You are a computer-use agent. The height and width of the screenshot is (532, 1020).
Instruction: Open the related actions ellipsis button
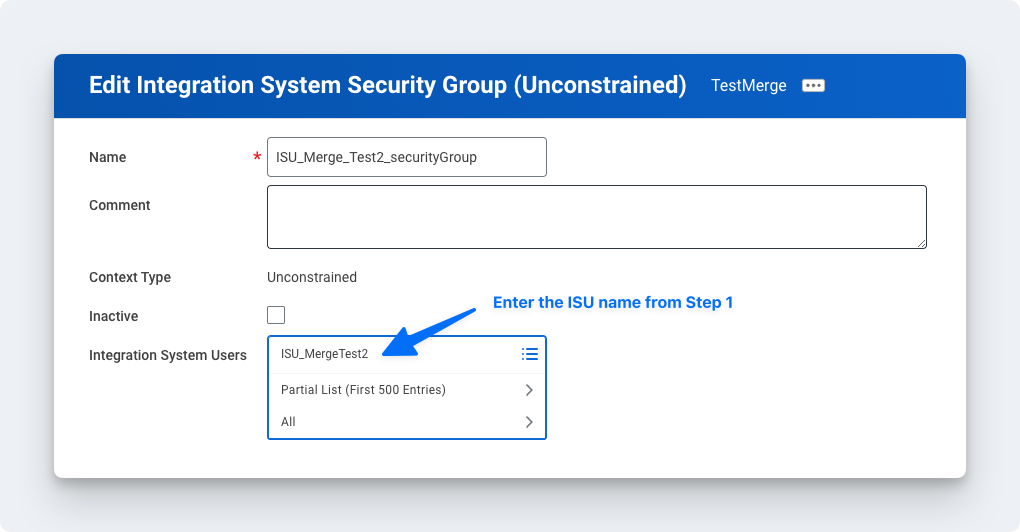[813, 86]
